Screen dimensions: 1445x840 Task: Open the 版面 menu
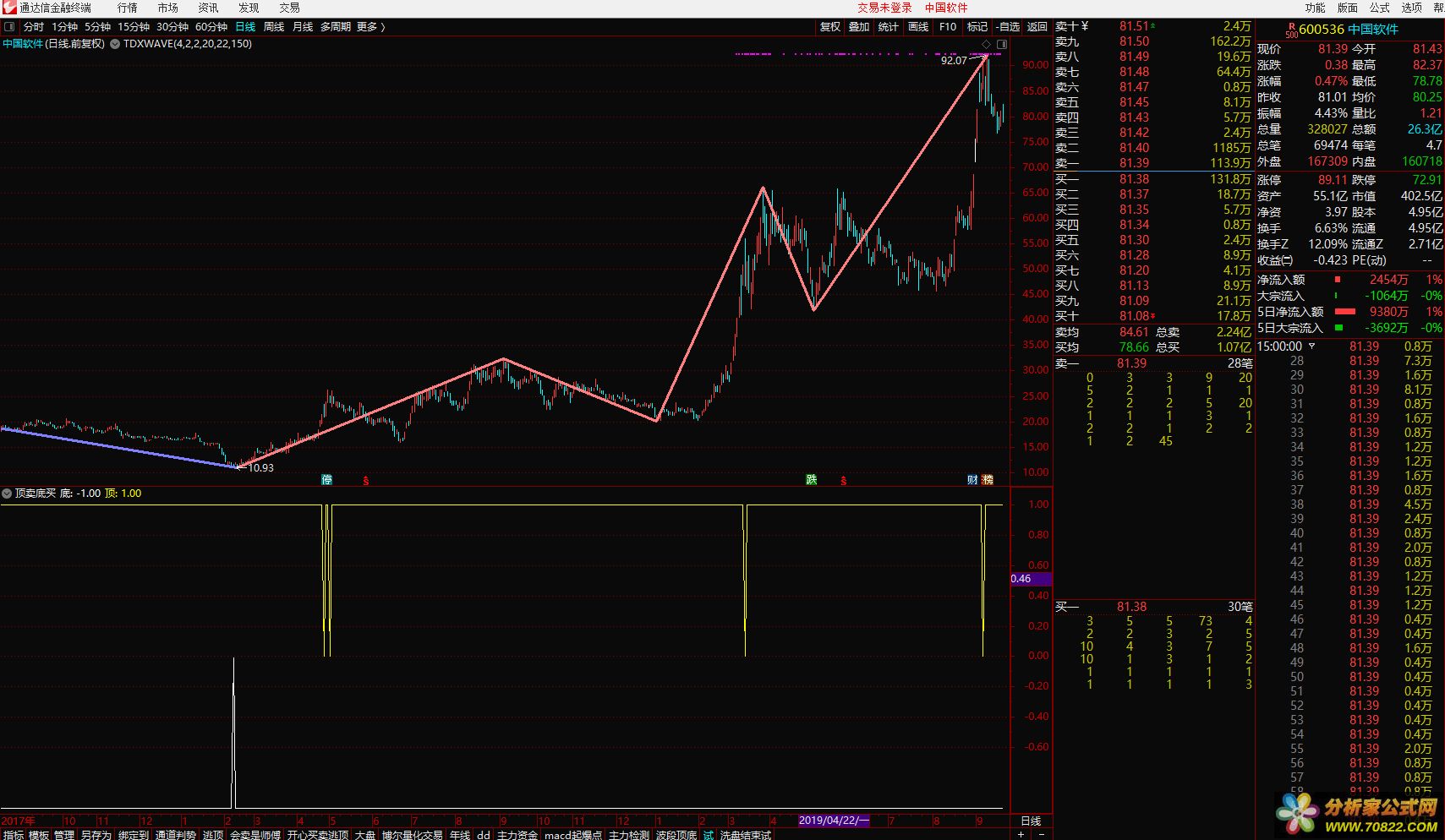[x=1347, y=8]
